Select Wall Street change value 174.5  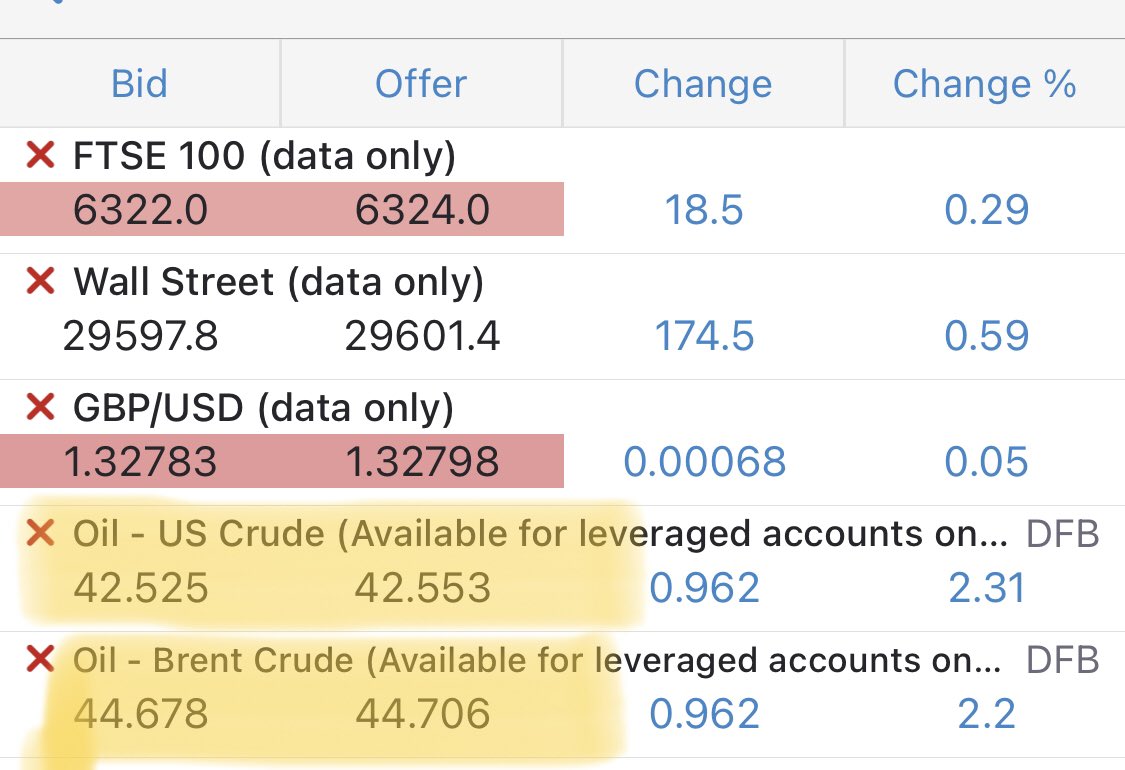tap(704, 336)
